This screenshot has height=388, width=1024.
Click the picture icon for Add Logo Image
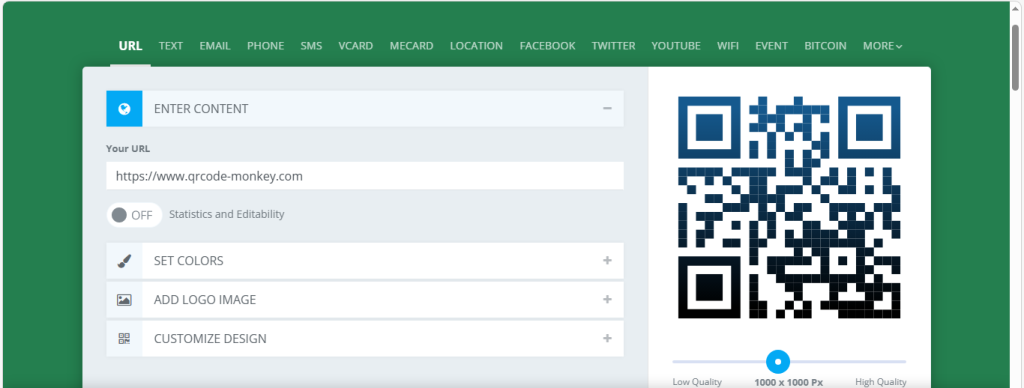[124, 300]
